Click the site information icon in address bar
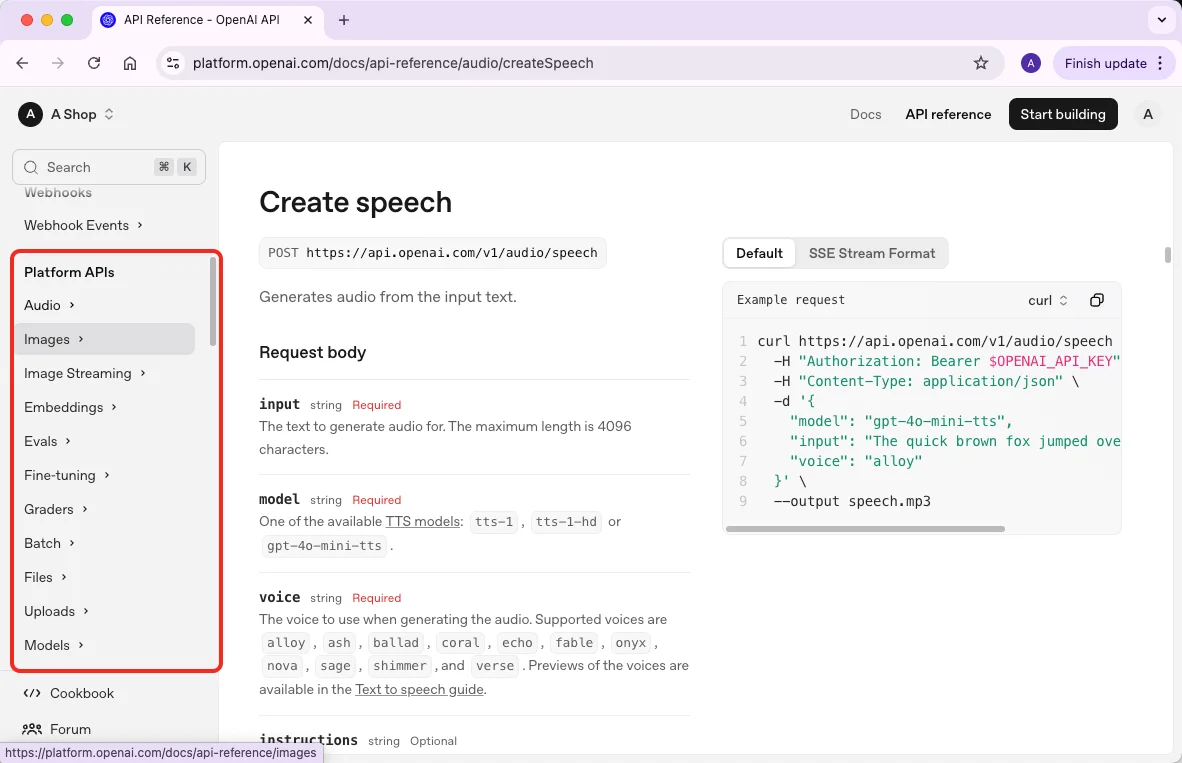The height and width of the screenshot is (763, 1182). tap(173, 63)
